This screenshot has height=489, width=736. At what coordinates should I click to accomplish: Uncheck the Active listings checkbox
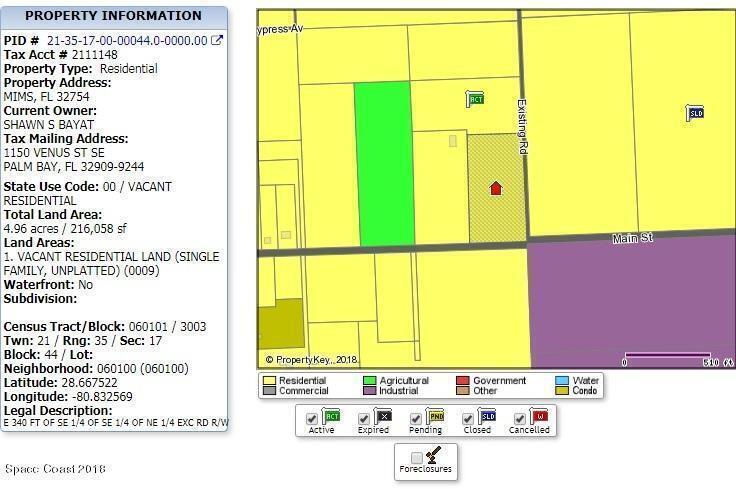point(313,418)
